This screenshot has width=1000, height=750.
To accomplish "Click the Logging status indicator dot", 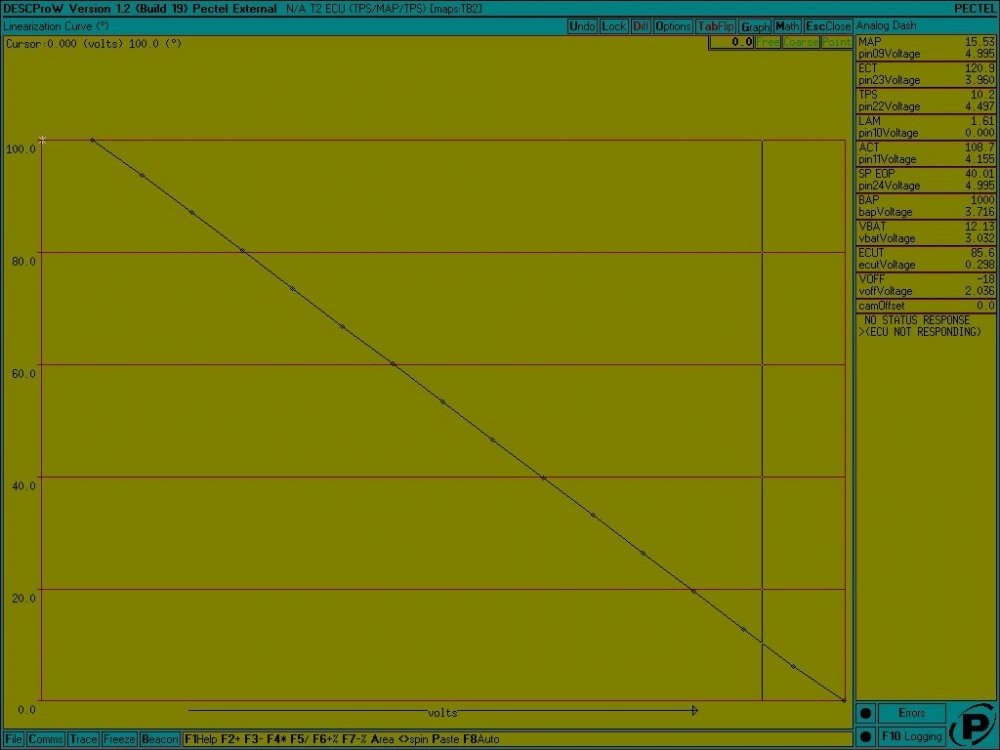I will (x=866, y=737).
